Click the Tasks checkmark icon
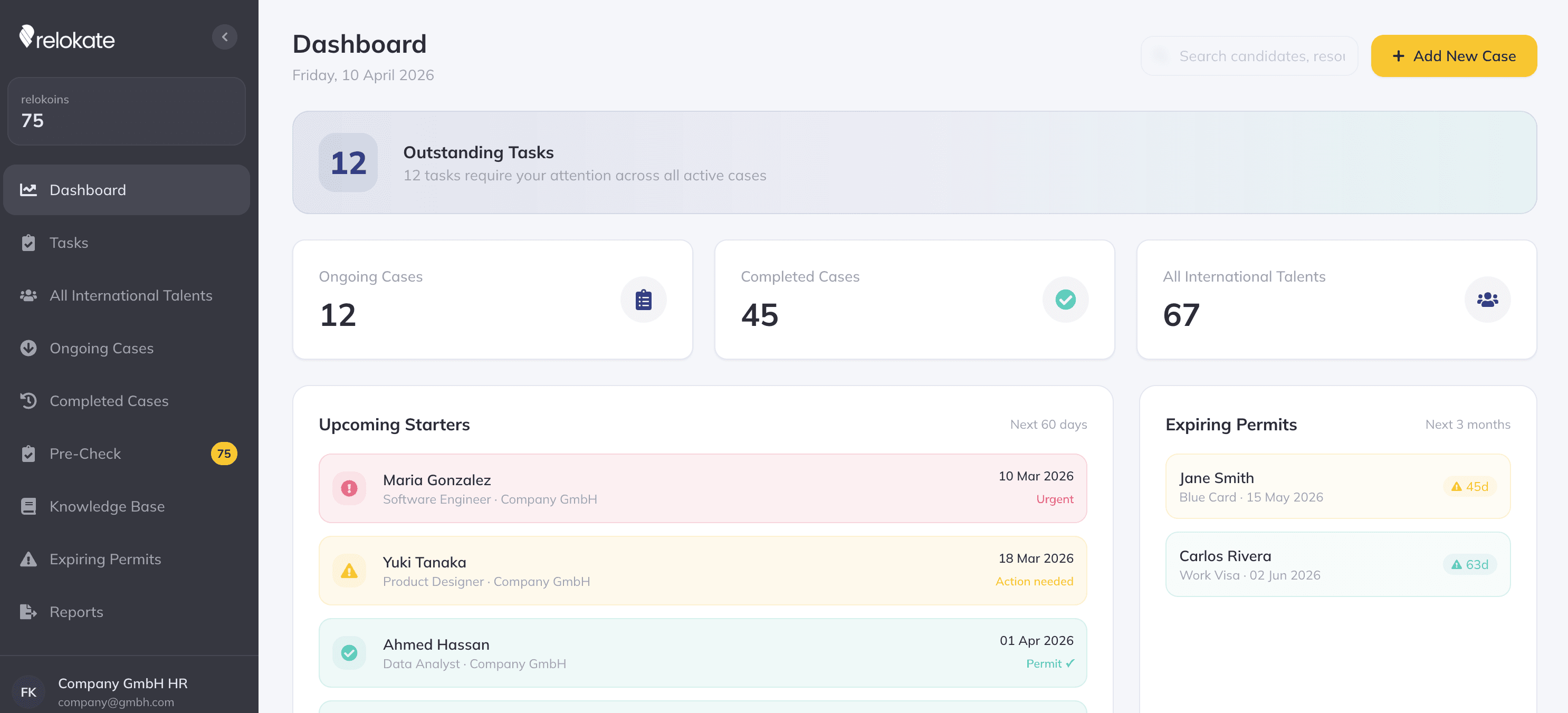The image size is (1568, 713). coord(28,243)
